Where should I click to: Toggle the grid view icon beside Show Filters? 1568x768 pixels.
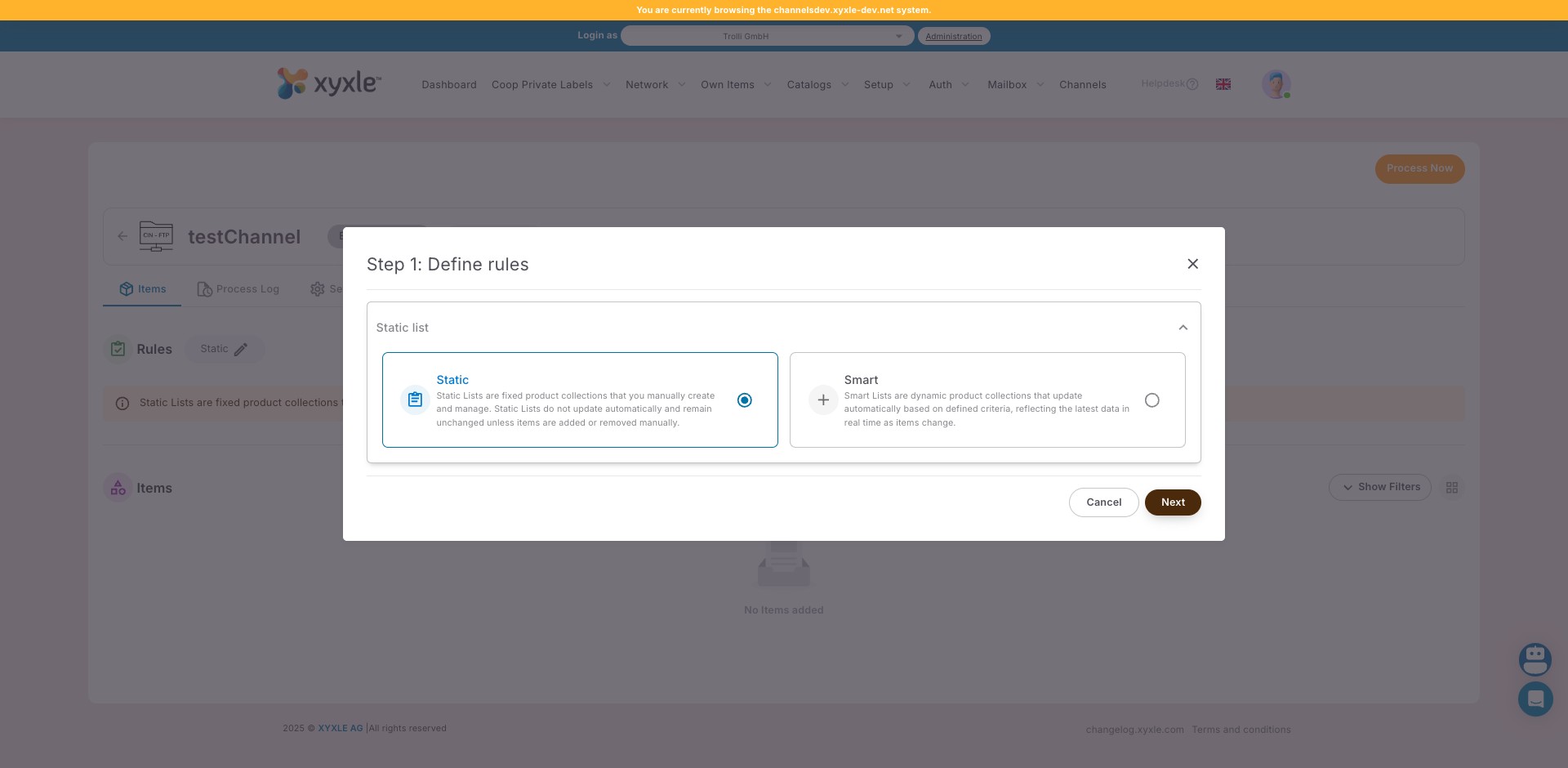click(x=1451, y=488)
